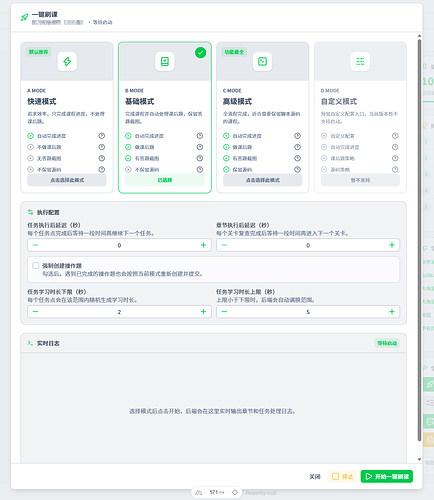Click the help icon beside C mode 保留源码
Viewport: 434px width, 500px height.
pyautogui.click(x=297, y=169)
